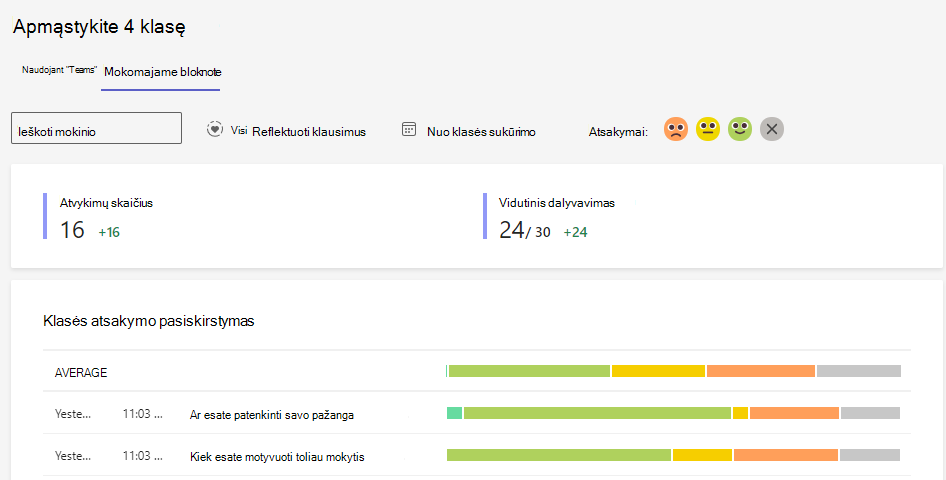Toggle the neutral yellow face response filter
The image size is (946, 480).
click(x=708, y=129)
